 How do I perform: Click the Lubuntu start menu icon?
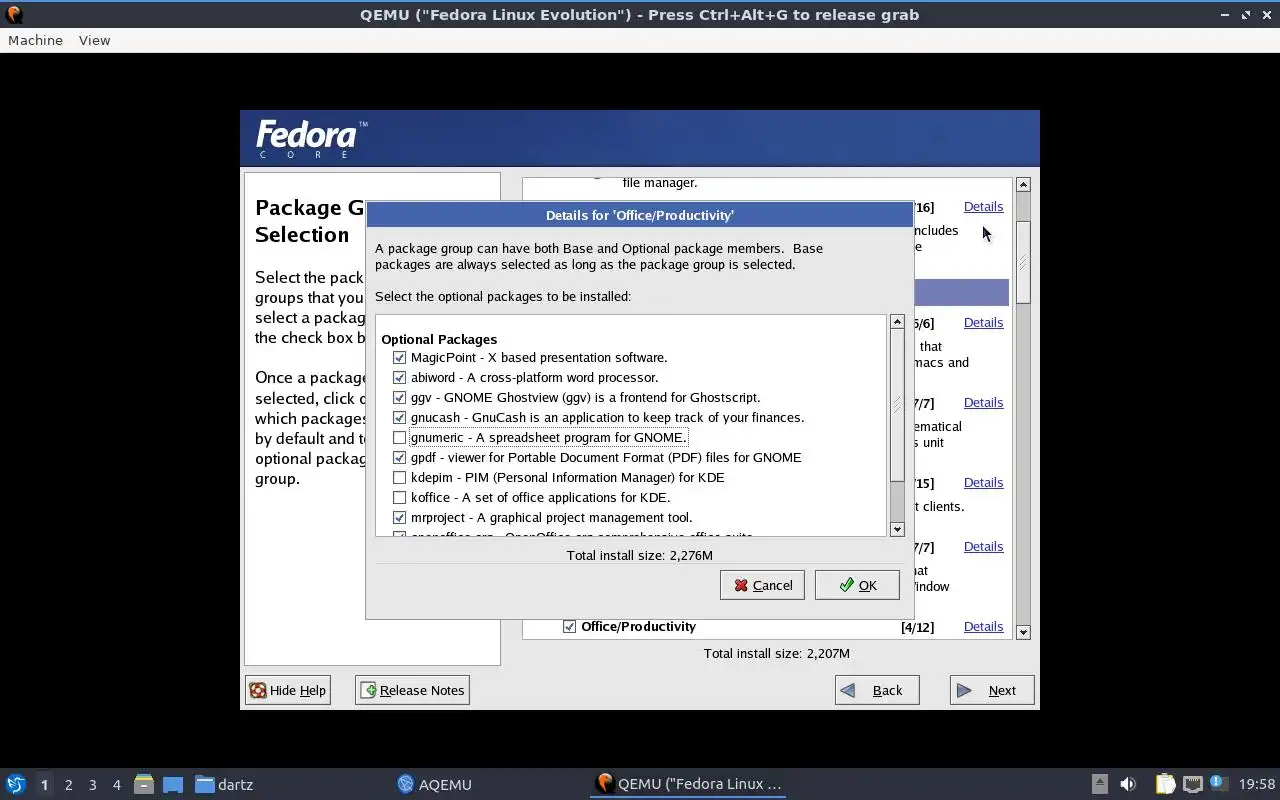pyautogui.click(x=16, y=784)
